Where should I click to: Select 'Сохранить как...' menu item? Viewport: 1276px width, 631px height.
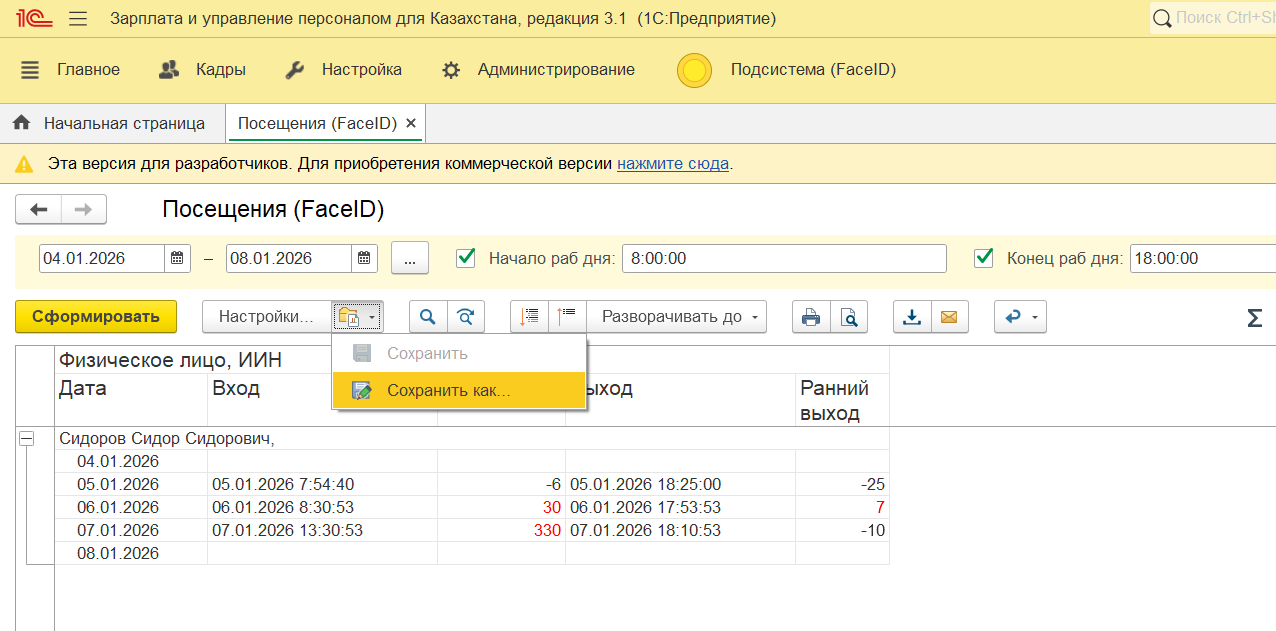coord(448,391)
